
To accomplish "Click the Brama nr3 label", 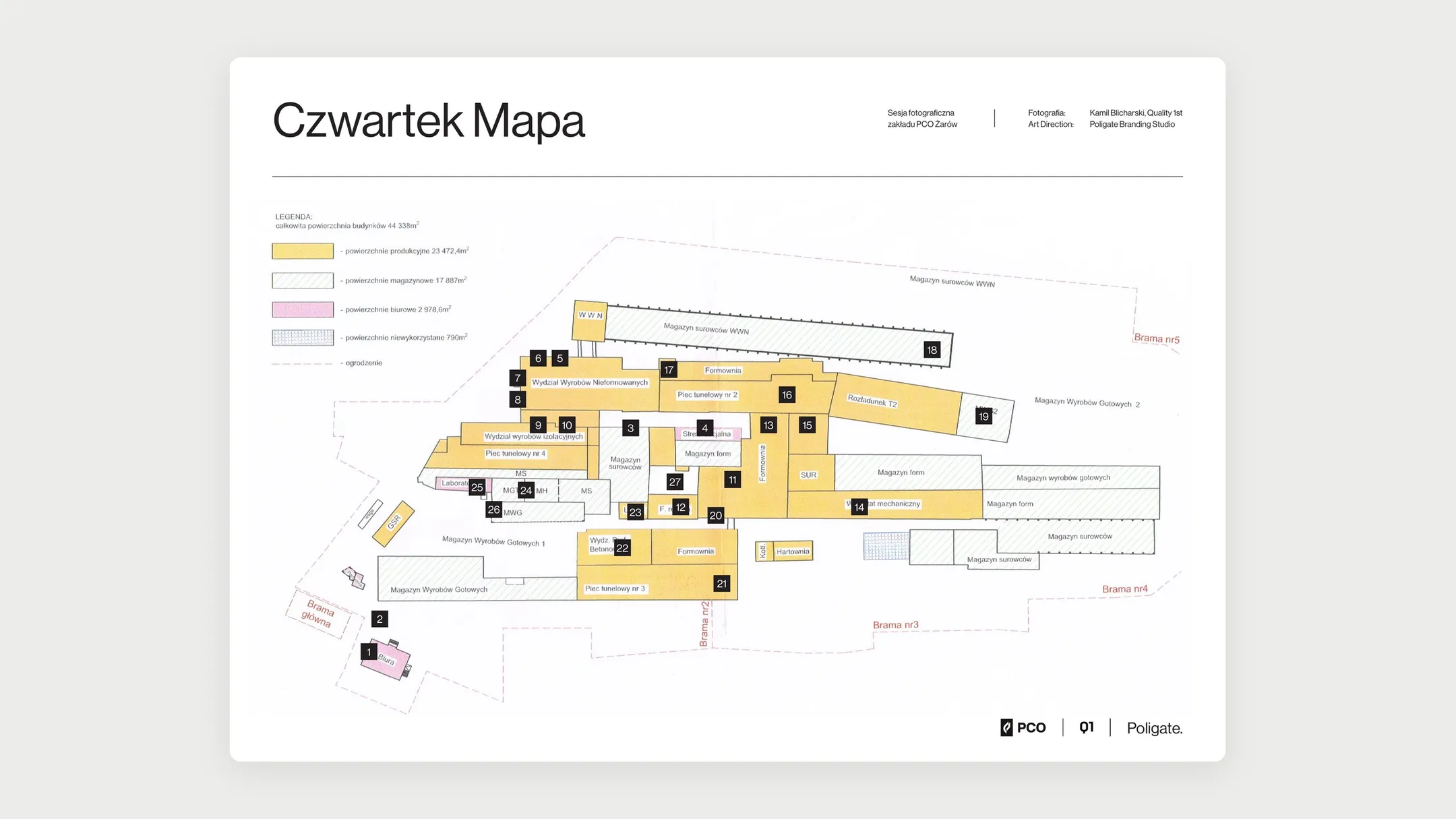I will pos(896,625).
